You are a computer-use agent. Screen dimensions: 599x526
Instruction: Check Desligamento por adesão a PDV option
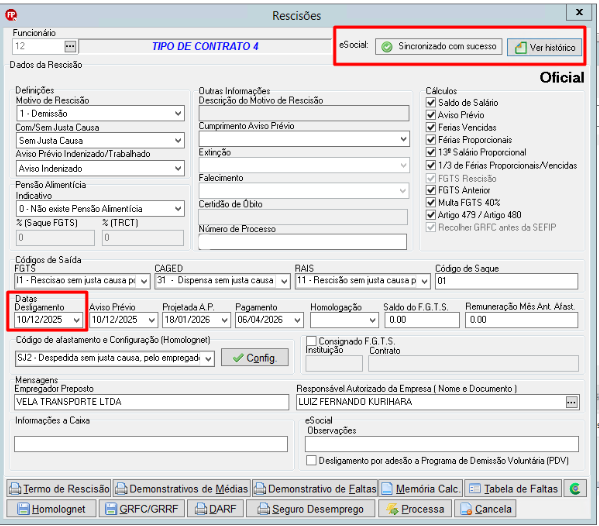pyautogui.click(x=311, y=460)
